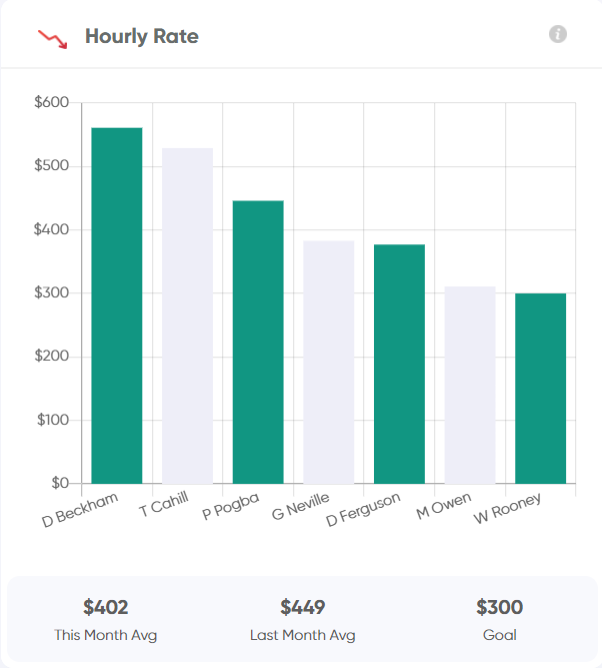
Task: Click the M Owen axis label
Action: 444,506
